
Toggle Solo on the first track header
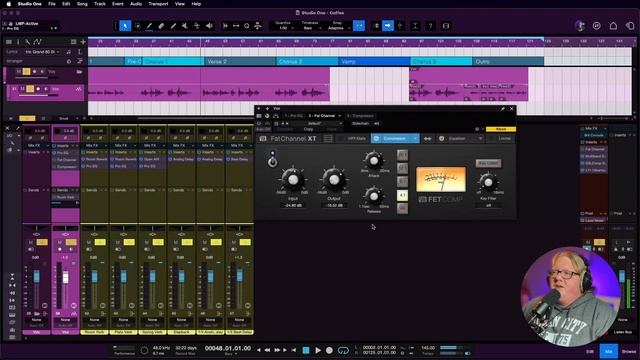[27, 72]
